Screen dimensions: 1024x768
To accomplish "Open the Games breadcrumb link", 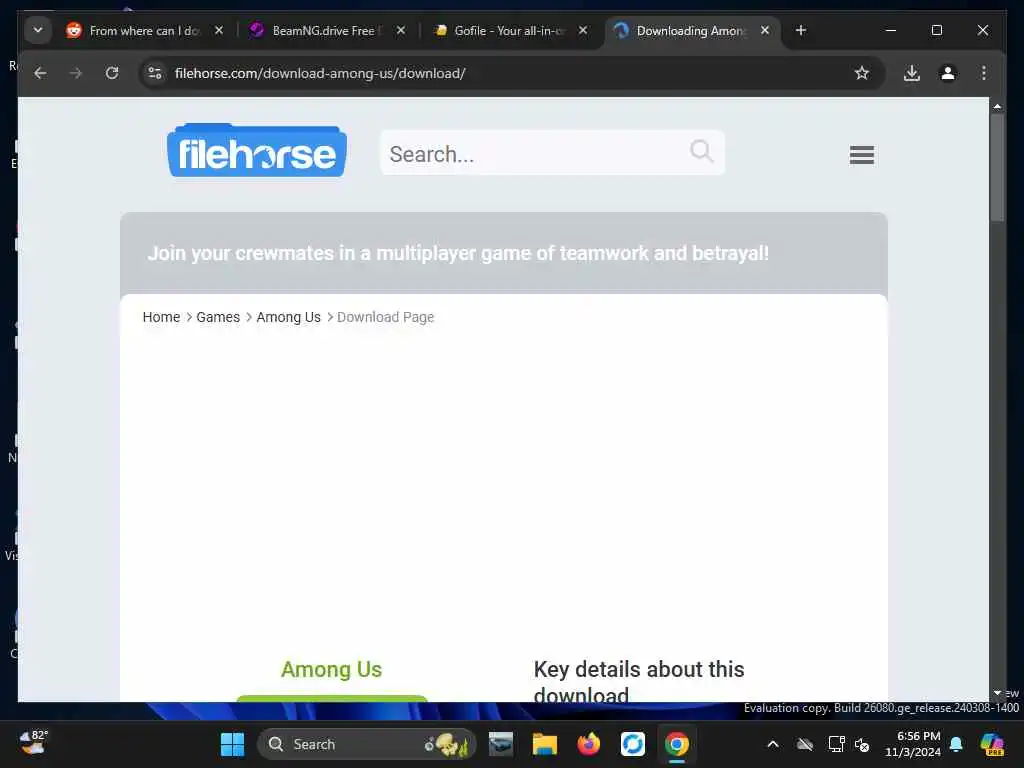I will tap(218, 317).
